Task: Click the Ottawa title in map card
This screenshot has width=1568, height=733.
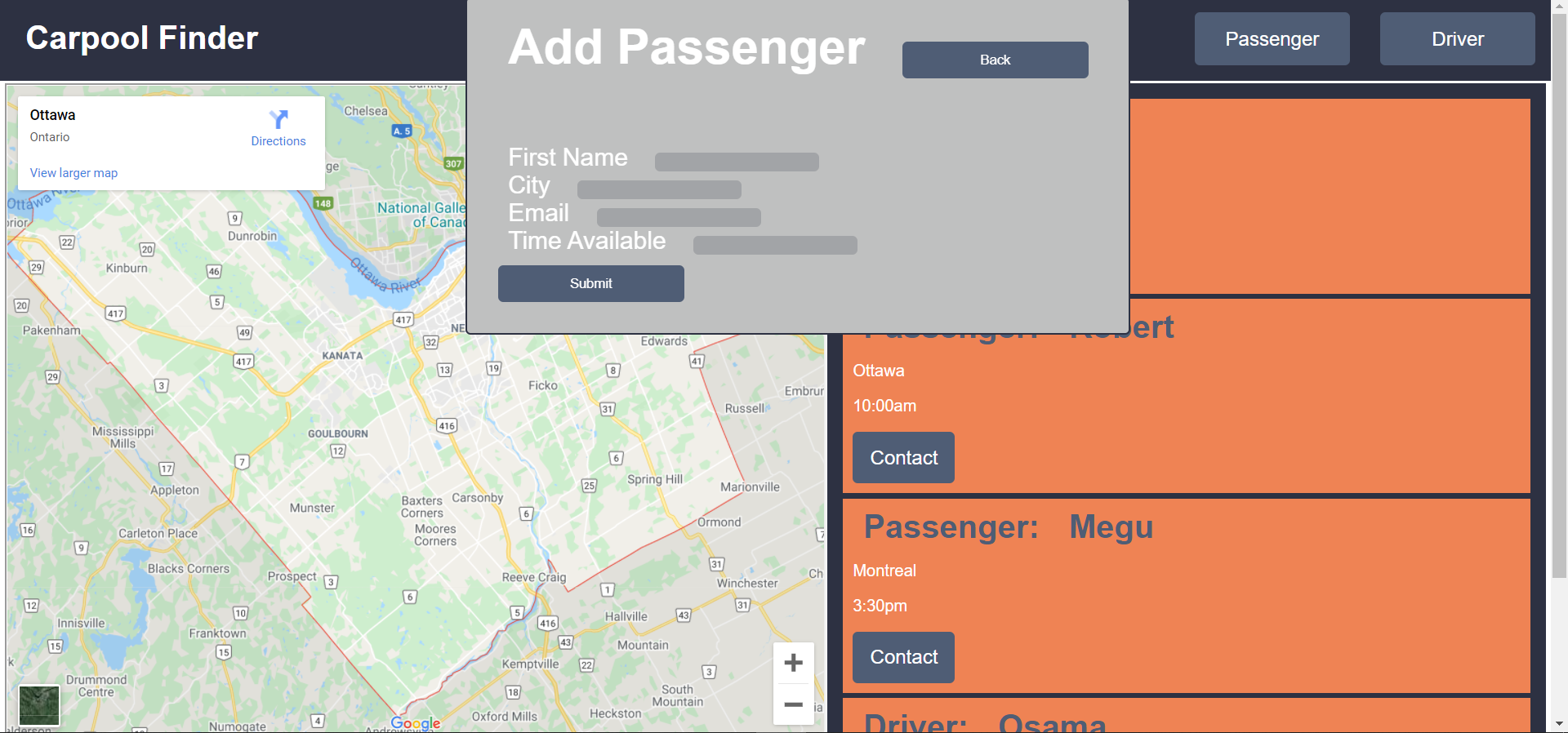Action: point(52,115)
